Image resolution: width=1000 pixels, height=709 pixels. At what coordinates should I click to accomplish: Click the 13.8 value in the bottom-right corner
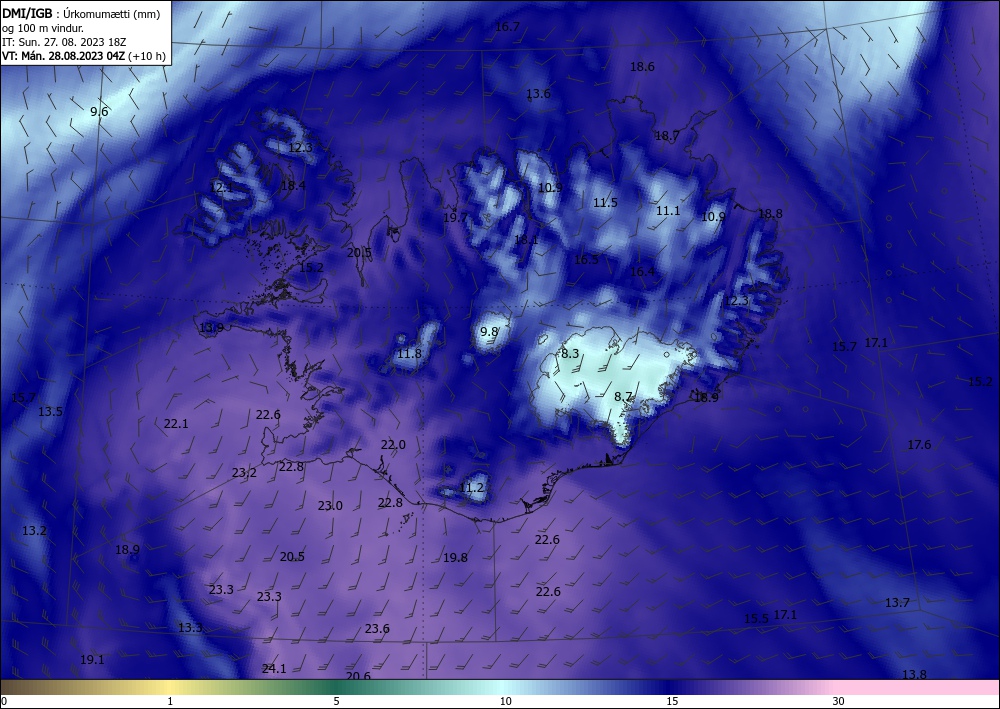coord(915,674)
